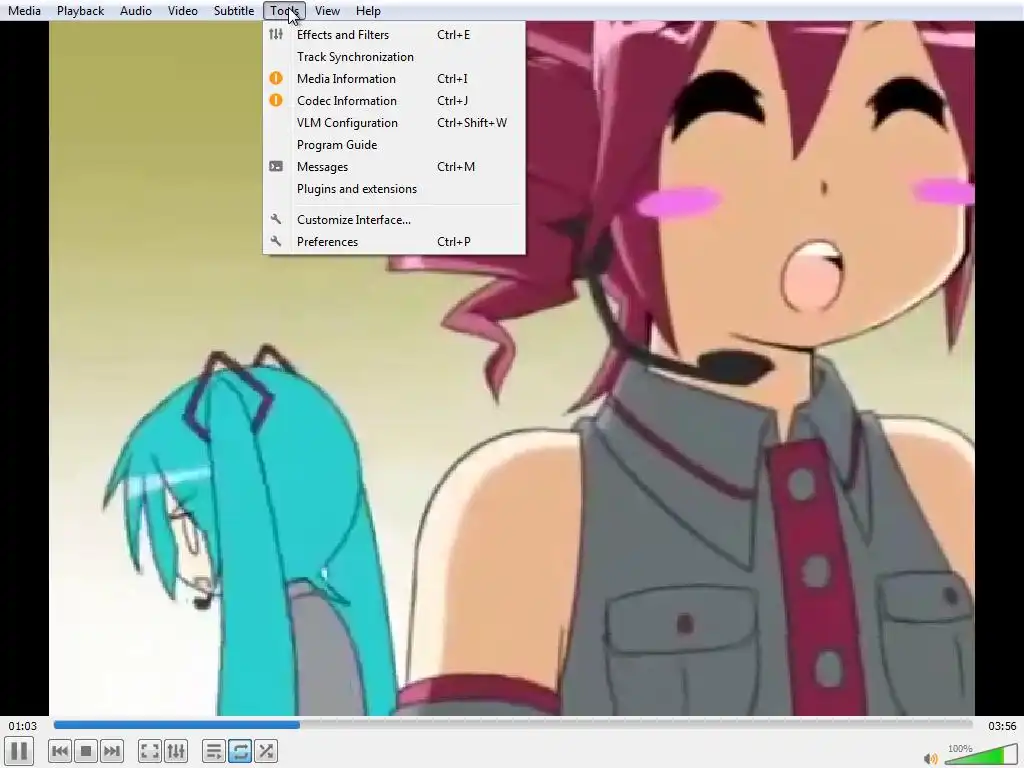
Task: Choose Customize Interface...
Action: [394, 219]
